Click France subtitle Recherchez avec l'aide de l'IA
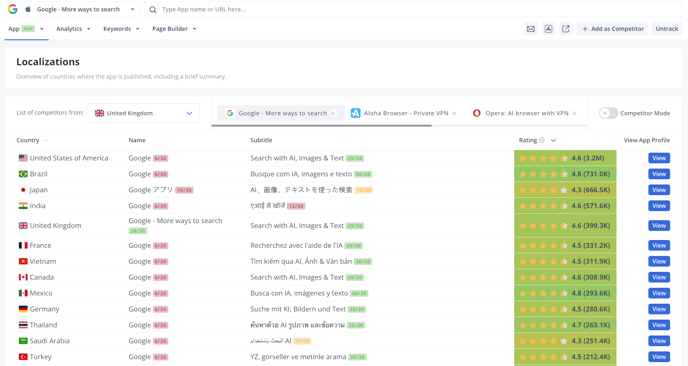This screenshot has height=366, width=688. (296, 246)
